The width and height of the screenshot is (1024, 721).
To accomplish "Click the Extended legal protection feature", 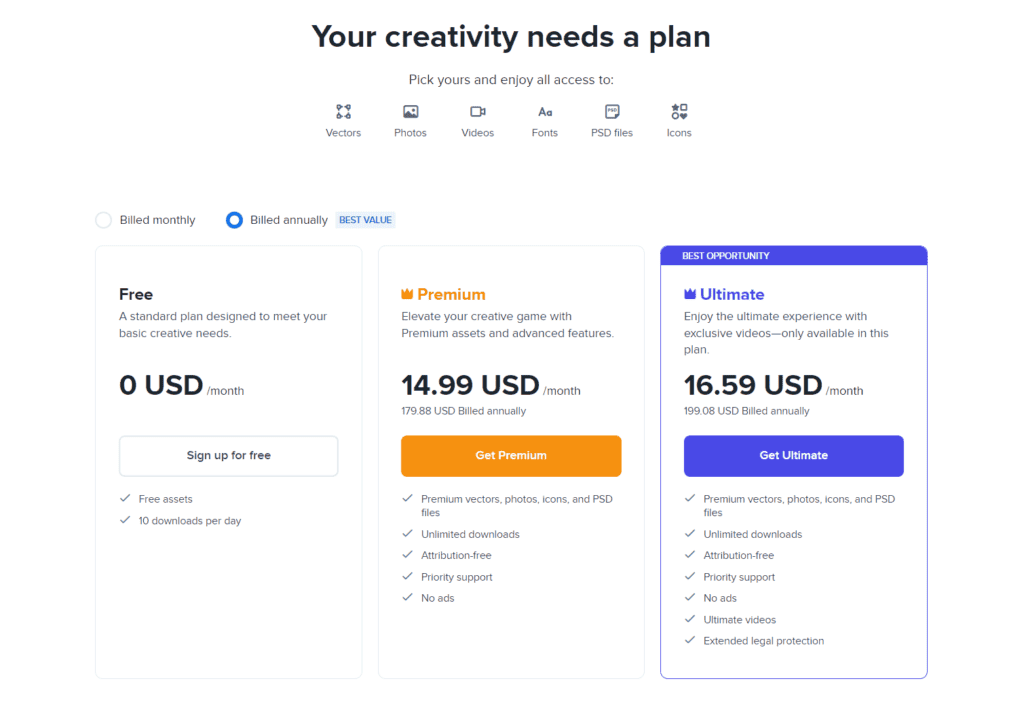I will (762, 640).
